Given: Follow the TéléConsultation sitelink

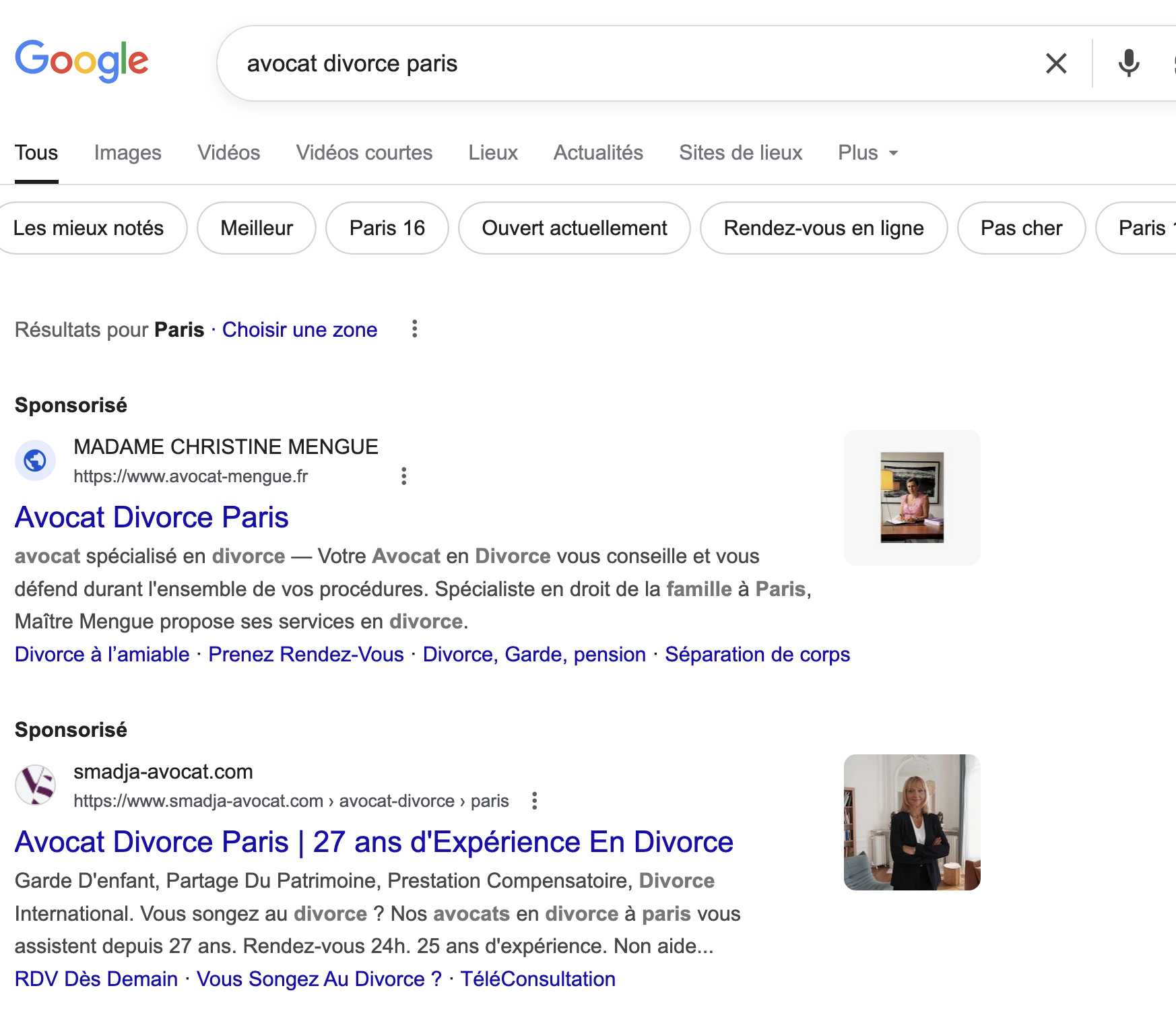Looking at the screenshot, I should 538,979.
